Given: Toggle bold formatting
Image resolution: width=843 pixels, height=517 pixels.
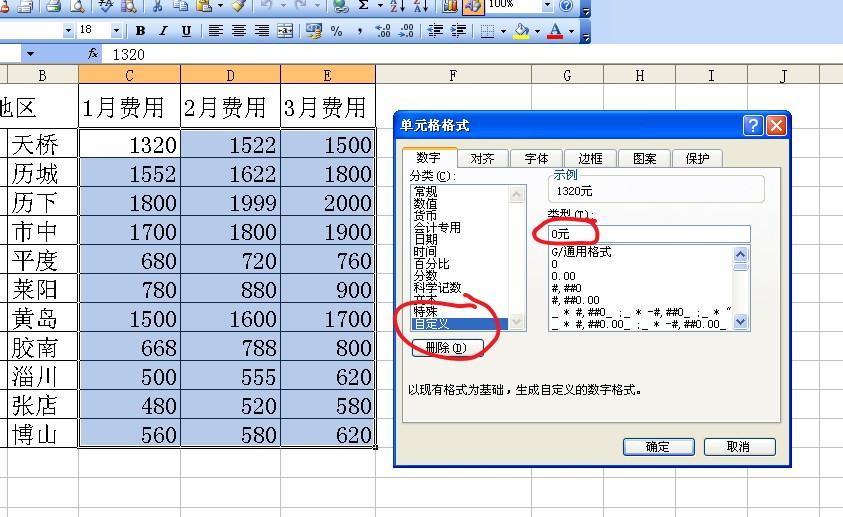Looking at the screenshot, I should [140, 31].
